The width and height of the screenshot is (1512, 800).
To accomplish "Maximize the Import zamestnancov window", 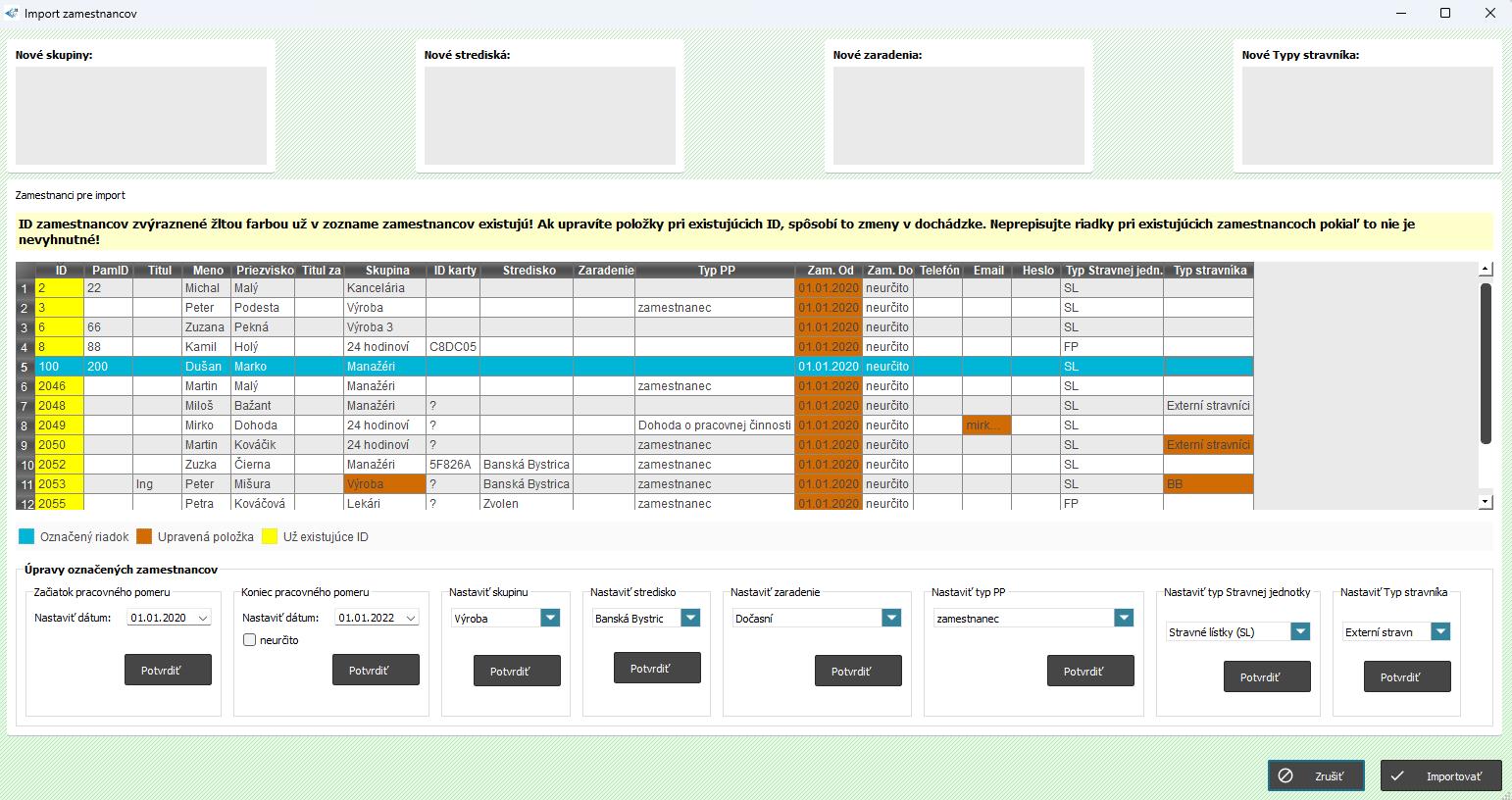I will pos(1444,14).
